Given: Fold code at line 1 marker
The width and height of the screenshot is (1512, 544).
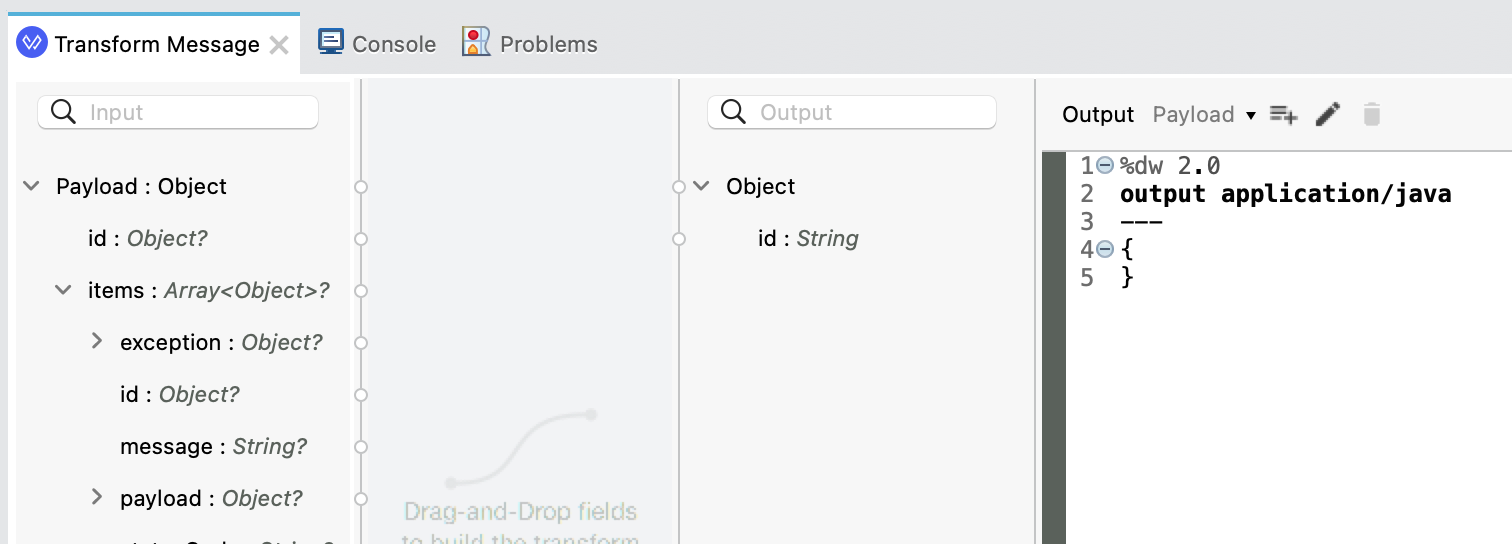Looking at the screenshot, I should pos(1105,165).
